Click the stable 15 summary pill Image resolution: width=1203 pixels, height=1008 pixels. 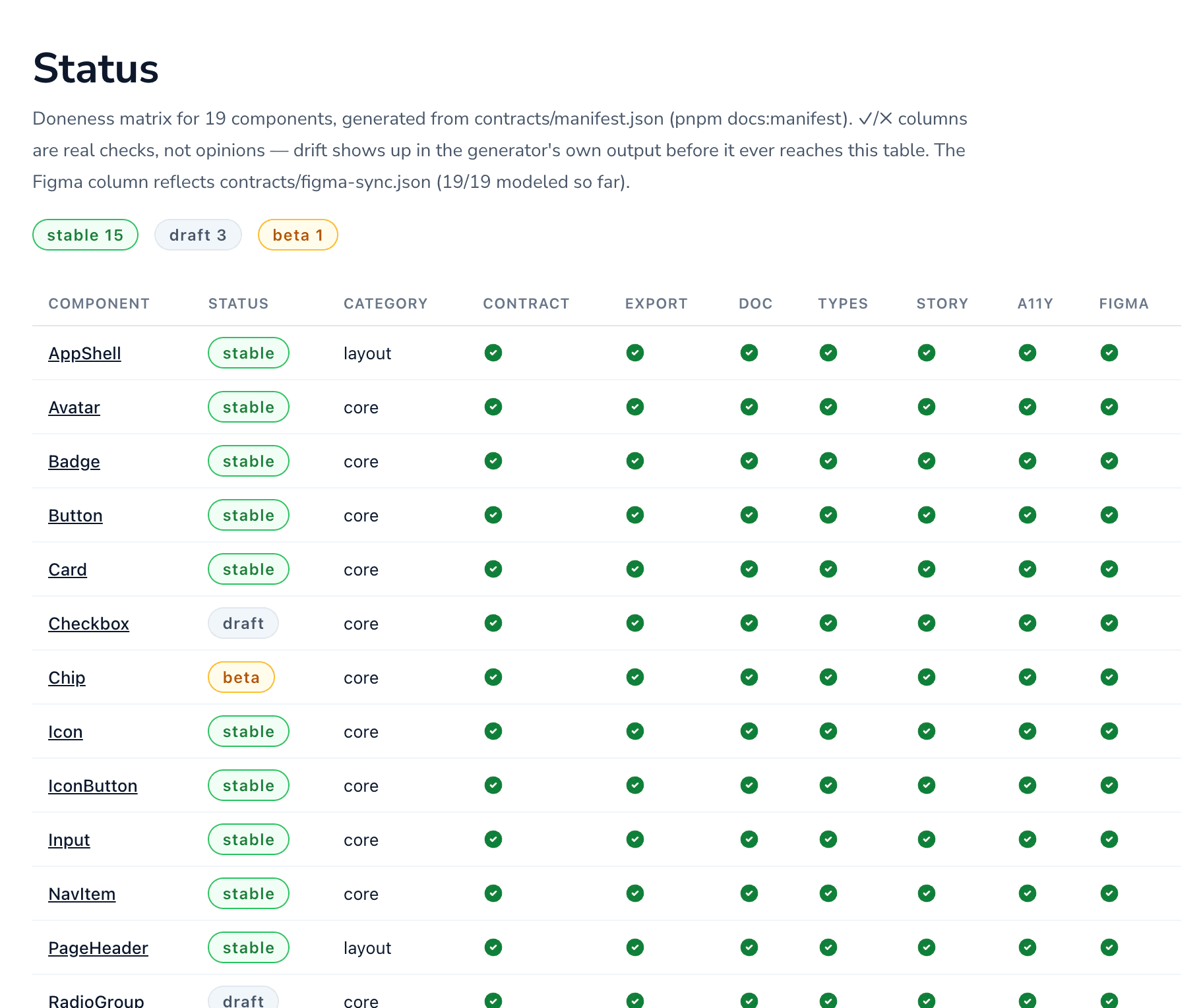85,235
